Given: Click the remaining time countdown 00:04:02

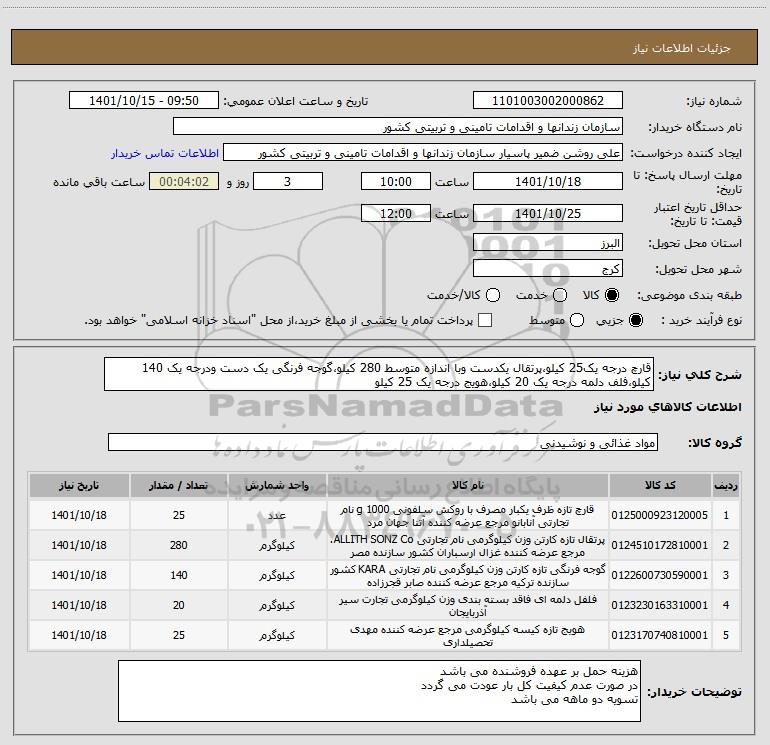Looking at the screenshot, I should (x=184, y=181).
